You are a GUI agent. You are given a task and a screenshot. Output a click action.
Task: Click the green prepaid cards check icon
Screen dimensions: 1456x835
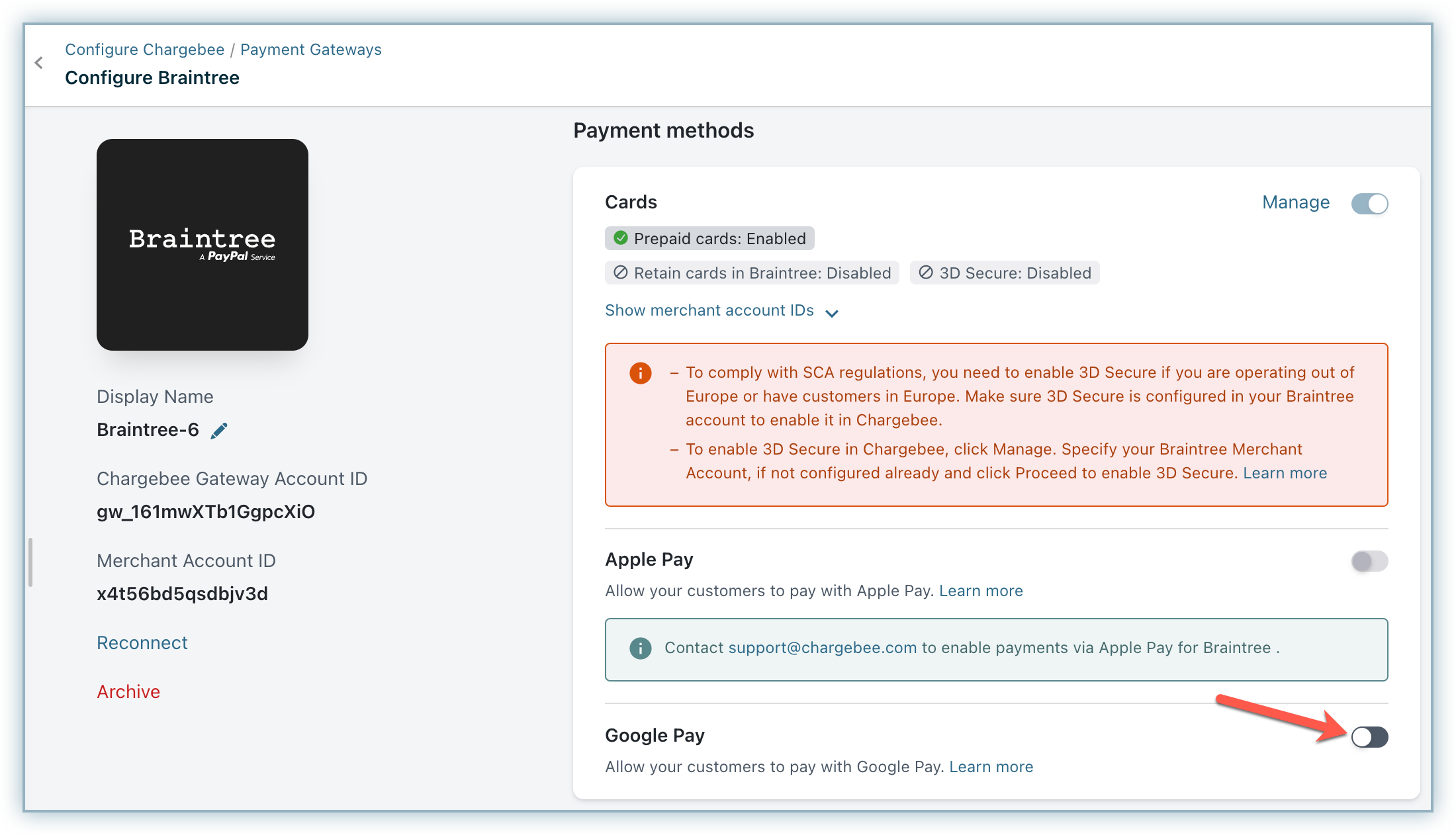[621, 238]
